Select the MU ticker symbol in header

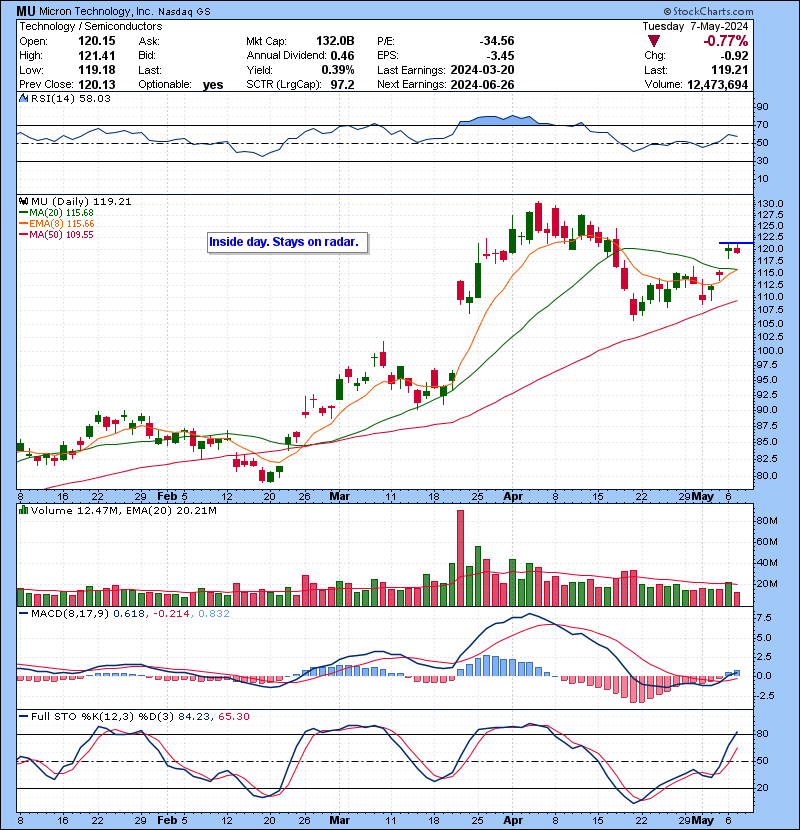[x=26, y=11]
